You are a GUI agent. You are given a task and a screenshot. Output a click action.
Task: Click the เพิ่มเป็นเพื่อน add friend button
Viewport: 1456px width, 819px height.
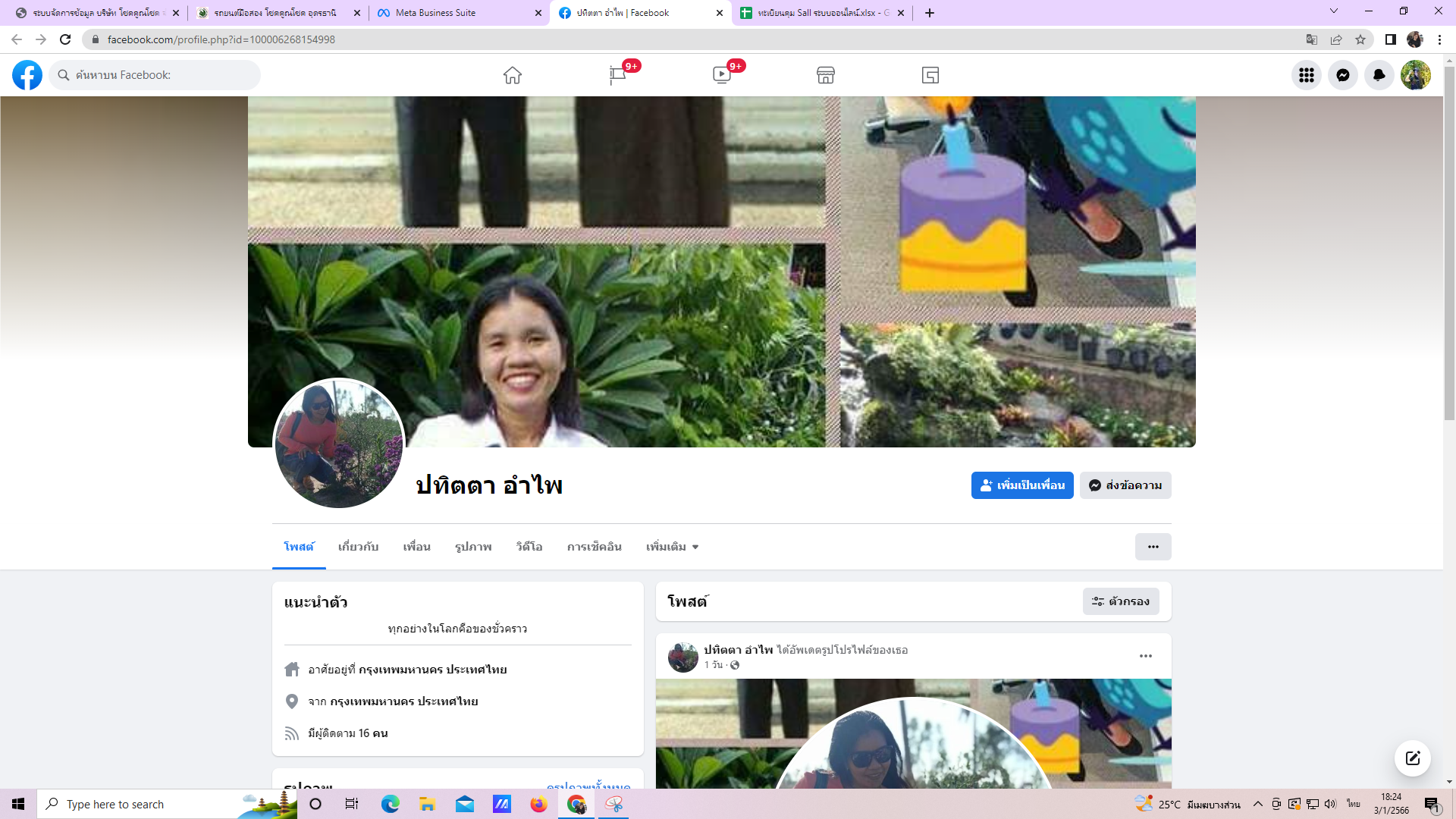pos(1022,485)
